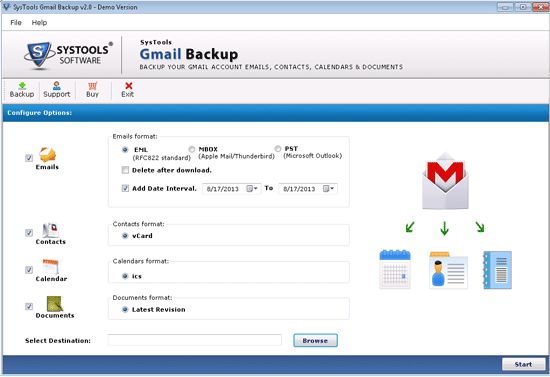
Task: Click the Start button
Action: (523, 364)
